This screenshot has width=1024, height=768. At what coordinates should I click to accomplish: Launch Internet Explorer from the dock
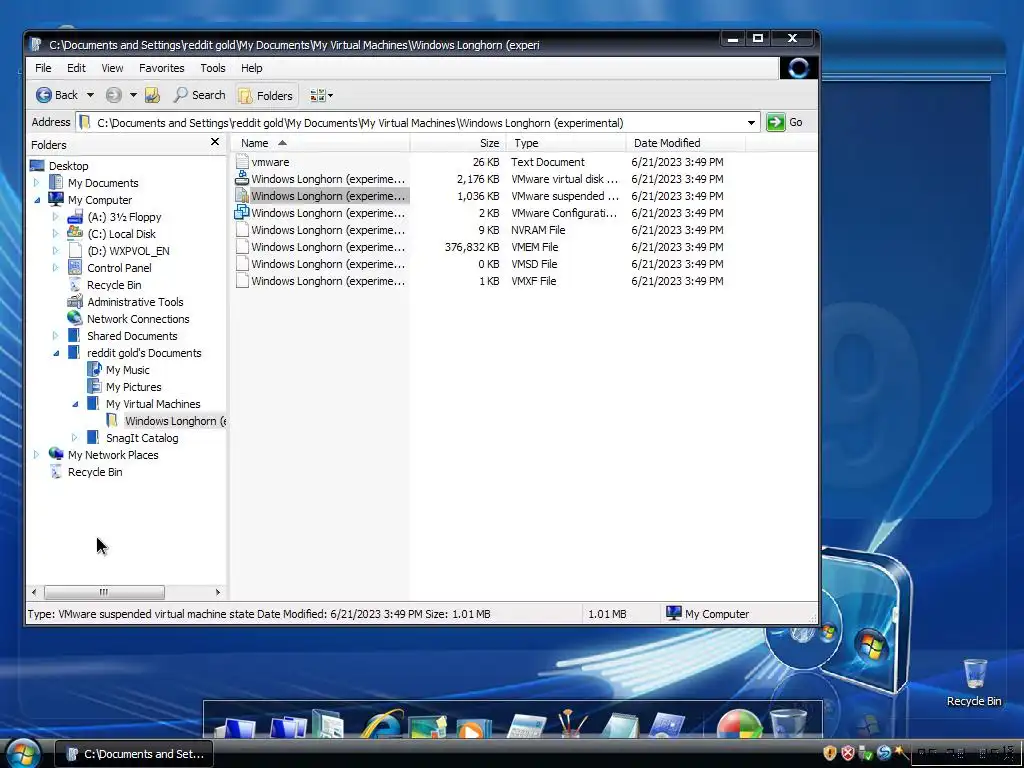382,724
